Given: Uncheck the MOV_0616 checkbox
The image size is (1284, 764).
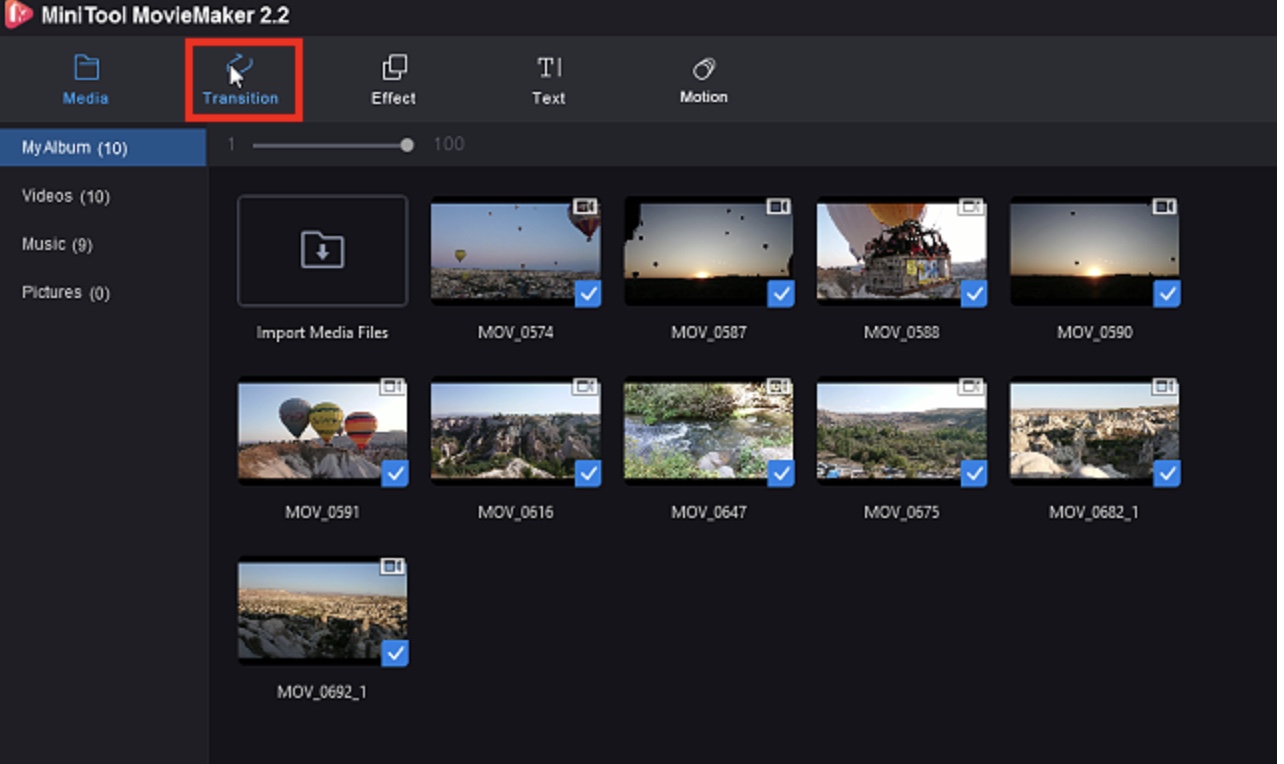Looking at the screenshot, I should 588,473.
